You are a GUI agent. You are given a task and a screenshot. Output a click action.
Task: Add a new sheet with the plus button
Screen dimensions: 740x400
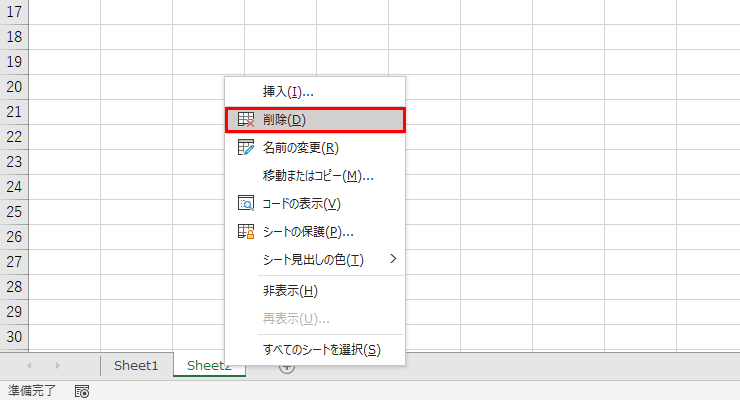[x=287, y=366]
